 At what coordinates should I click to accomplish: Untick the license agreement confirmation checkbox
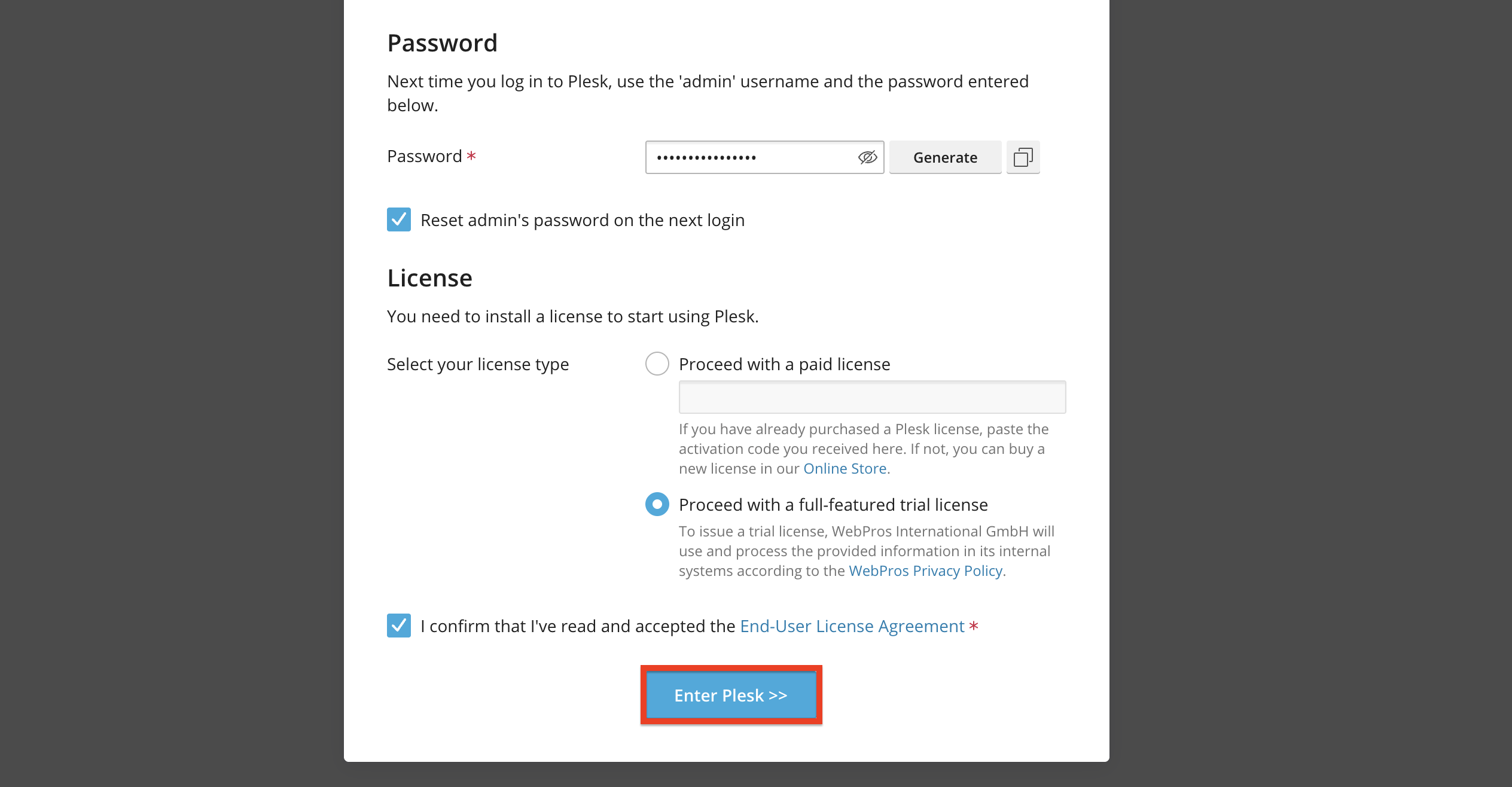[399, 626]
